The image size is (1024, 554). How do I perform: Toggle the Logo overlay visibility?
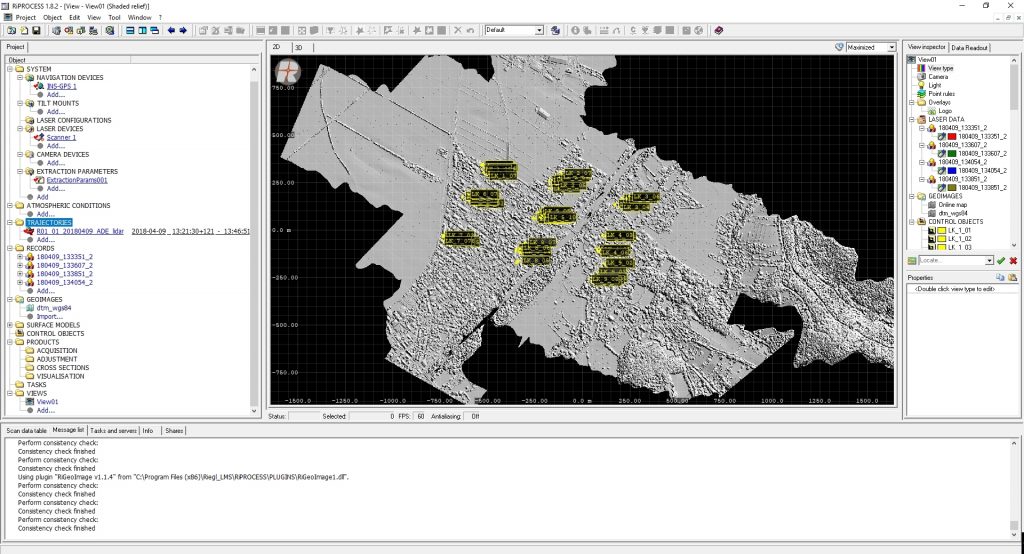pyautogui.click(x=931, y=111)
